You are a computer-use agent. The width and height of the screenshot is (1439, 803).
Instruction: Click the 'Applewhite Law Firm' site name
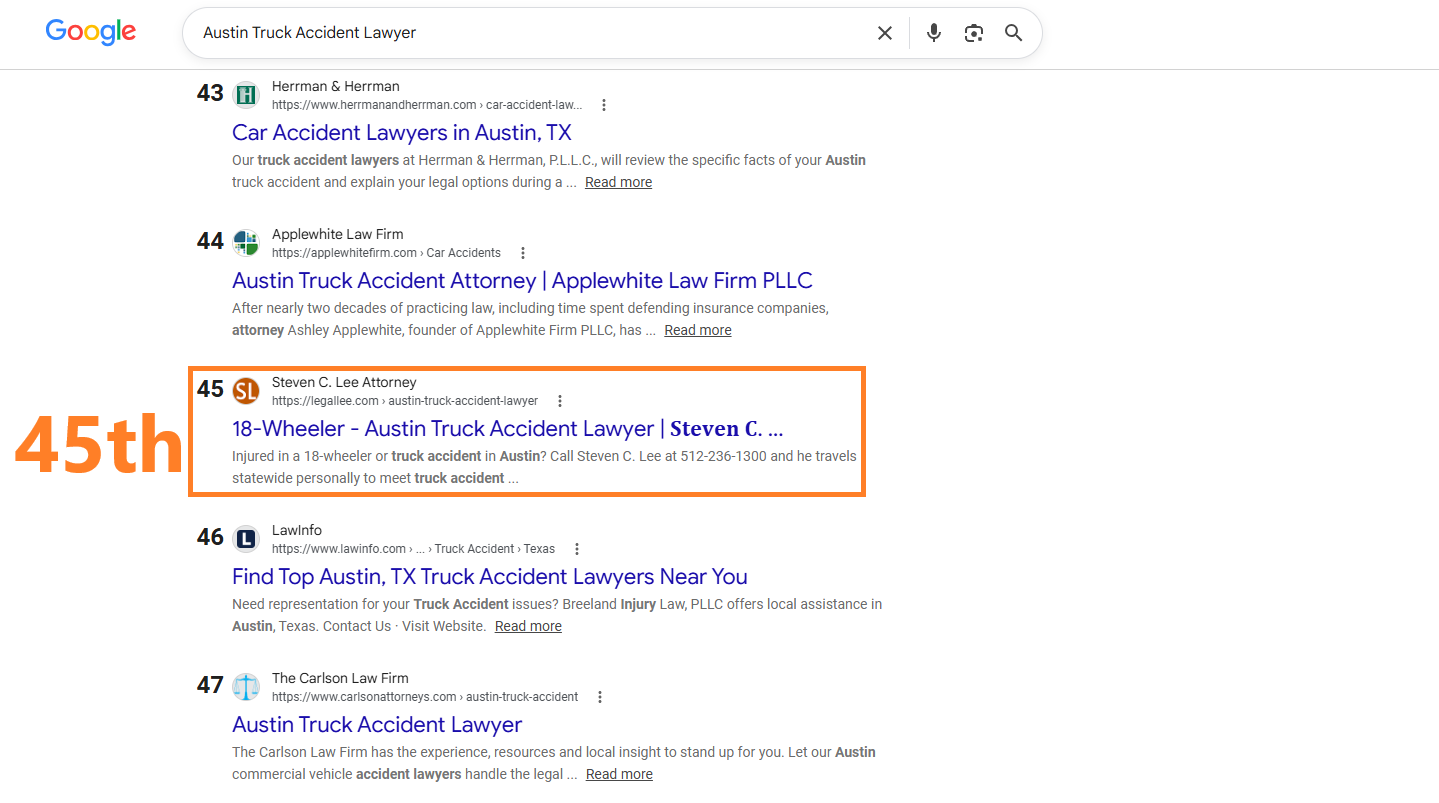tap(338, 234)
